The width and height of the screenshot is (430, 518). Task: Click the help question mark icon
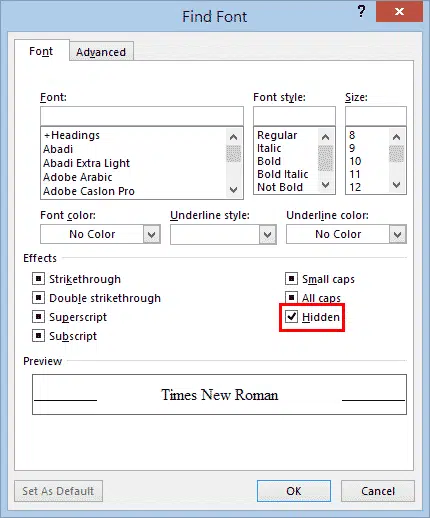tap(361, 12)
